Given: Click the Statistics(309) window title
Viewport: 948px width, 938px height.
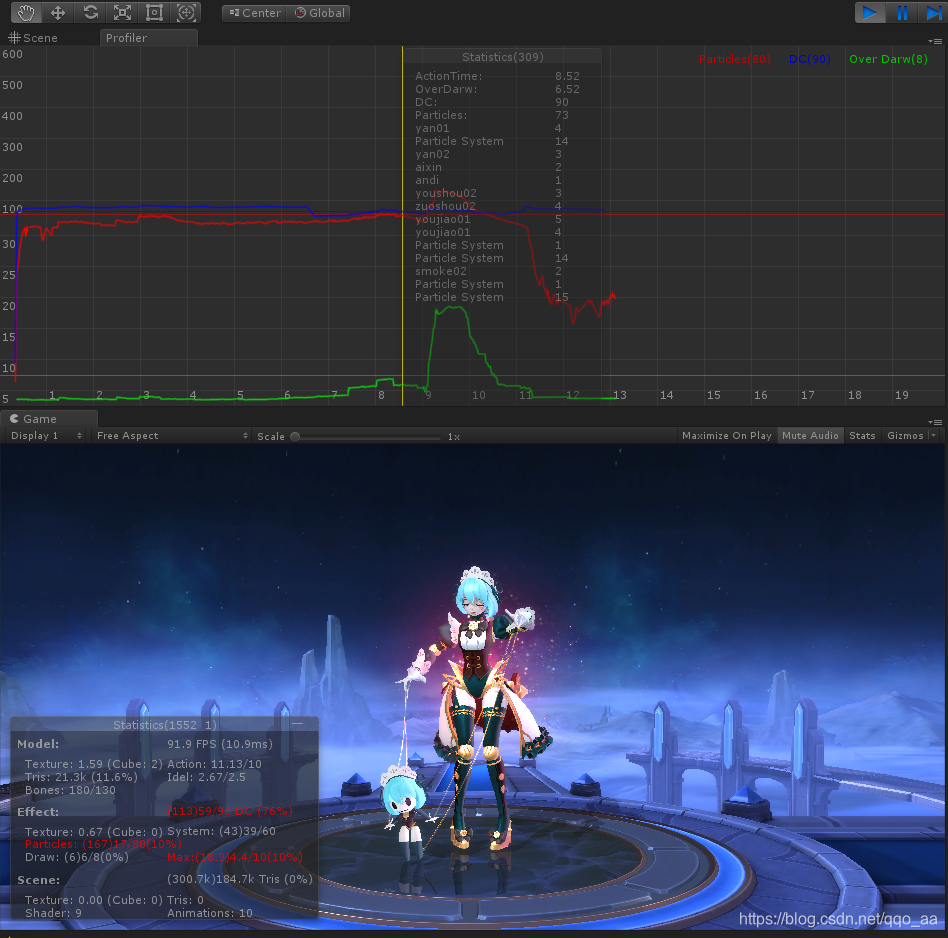Looking at the screenshot, I should point(503,57).
